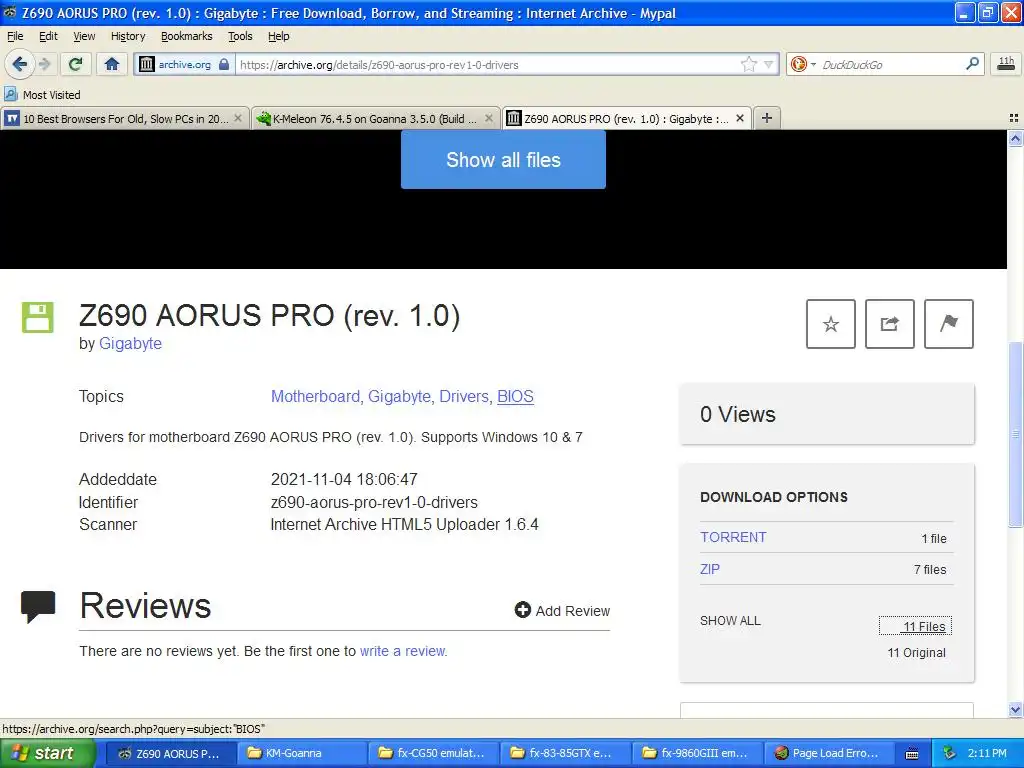Click the Reviews speech bubble icon
The width and height of the screenshot is (1024, 768).
(38, 606)
